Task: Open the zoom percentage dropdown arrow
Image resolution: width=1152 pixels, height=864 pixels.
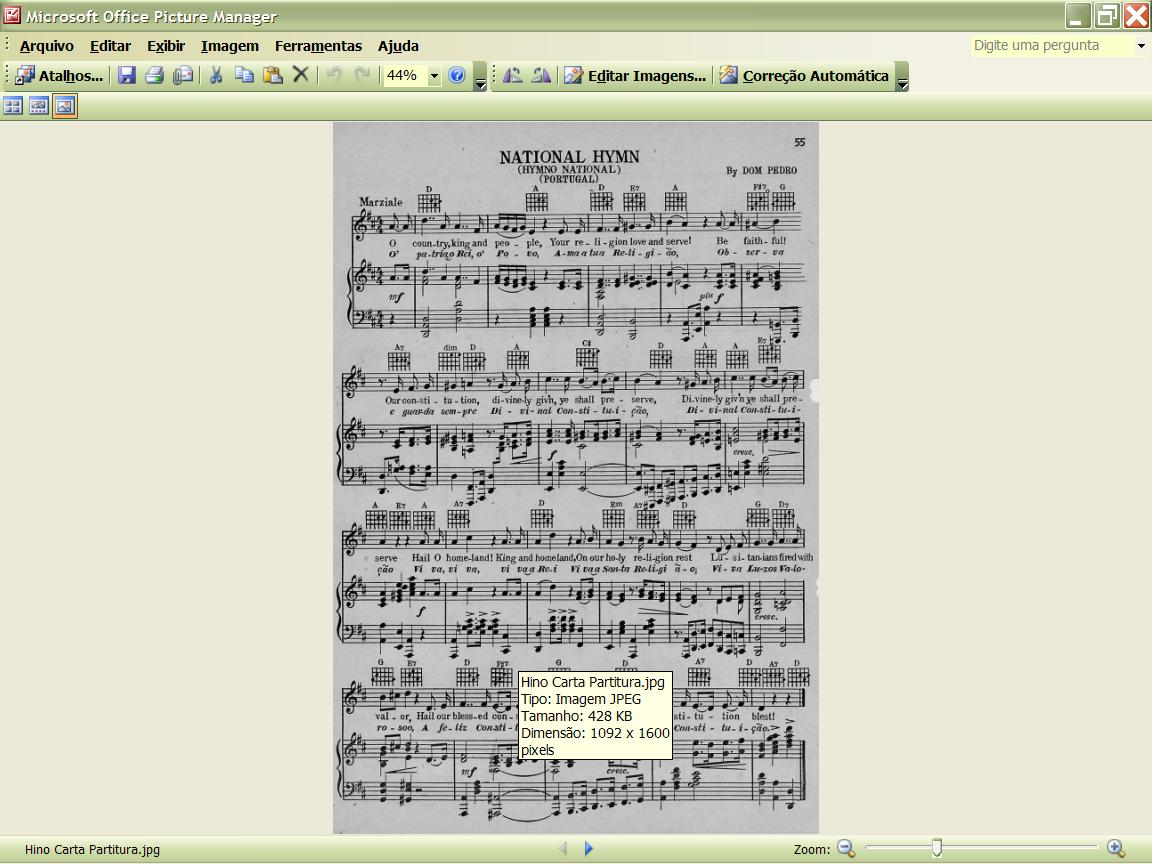Action: [434, 76]
